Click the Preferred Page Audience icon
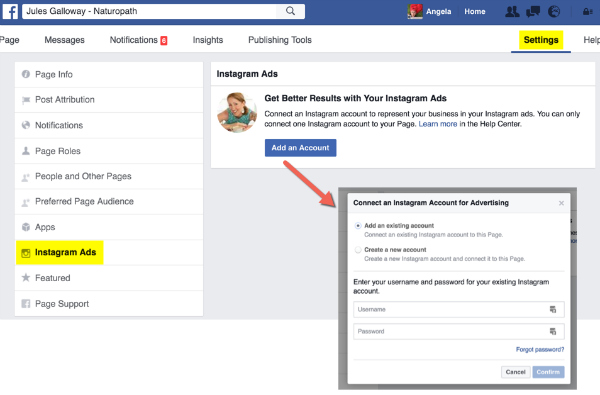 [x=26, y=202]
